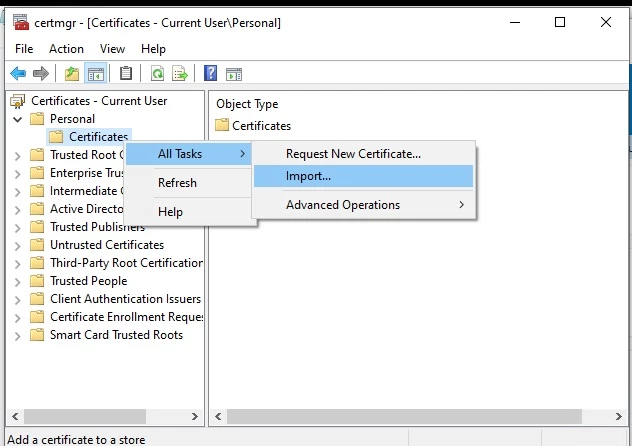632x446 pixels.
Task: Toggle Show/Hide Action Pane toolbar icon
Action: [x=234, y=75]
